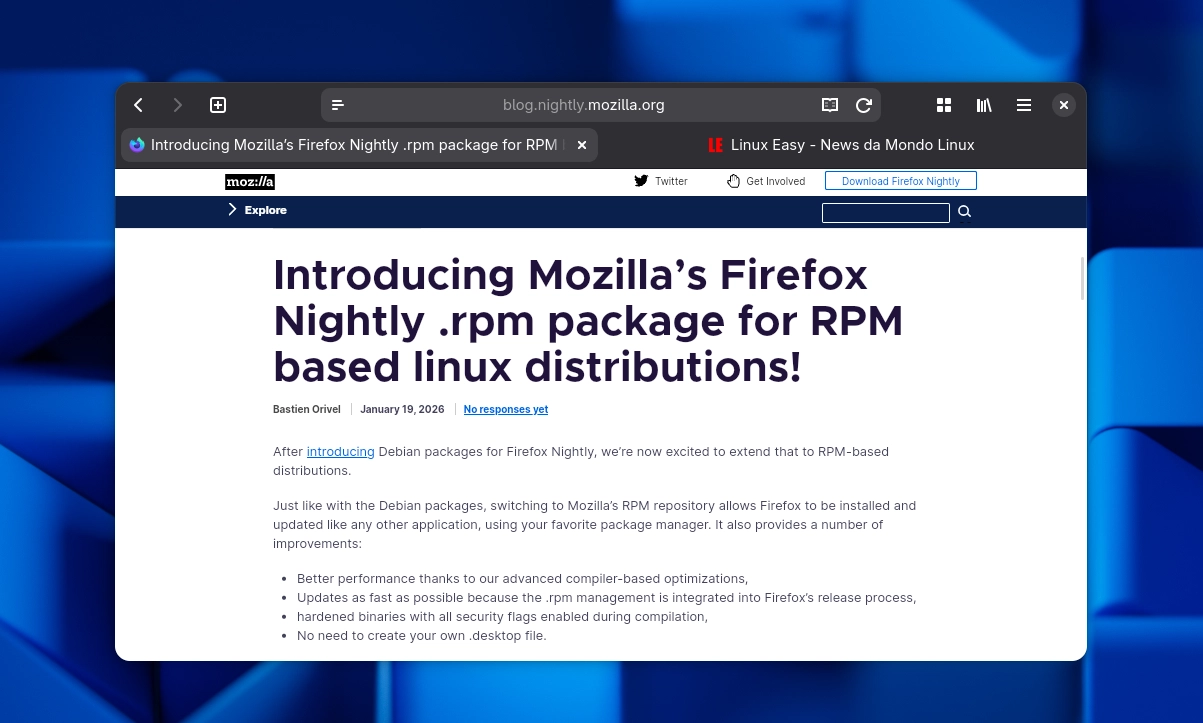Open the library books icon
This screenshot has width=1203, height=723.
(x=984, y=105)
